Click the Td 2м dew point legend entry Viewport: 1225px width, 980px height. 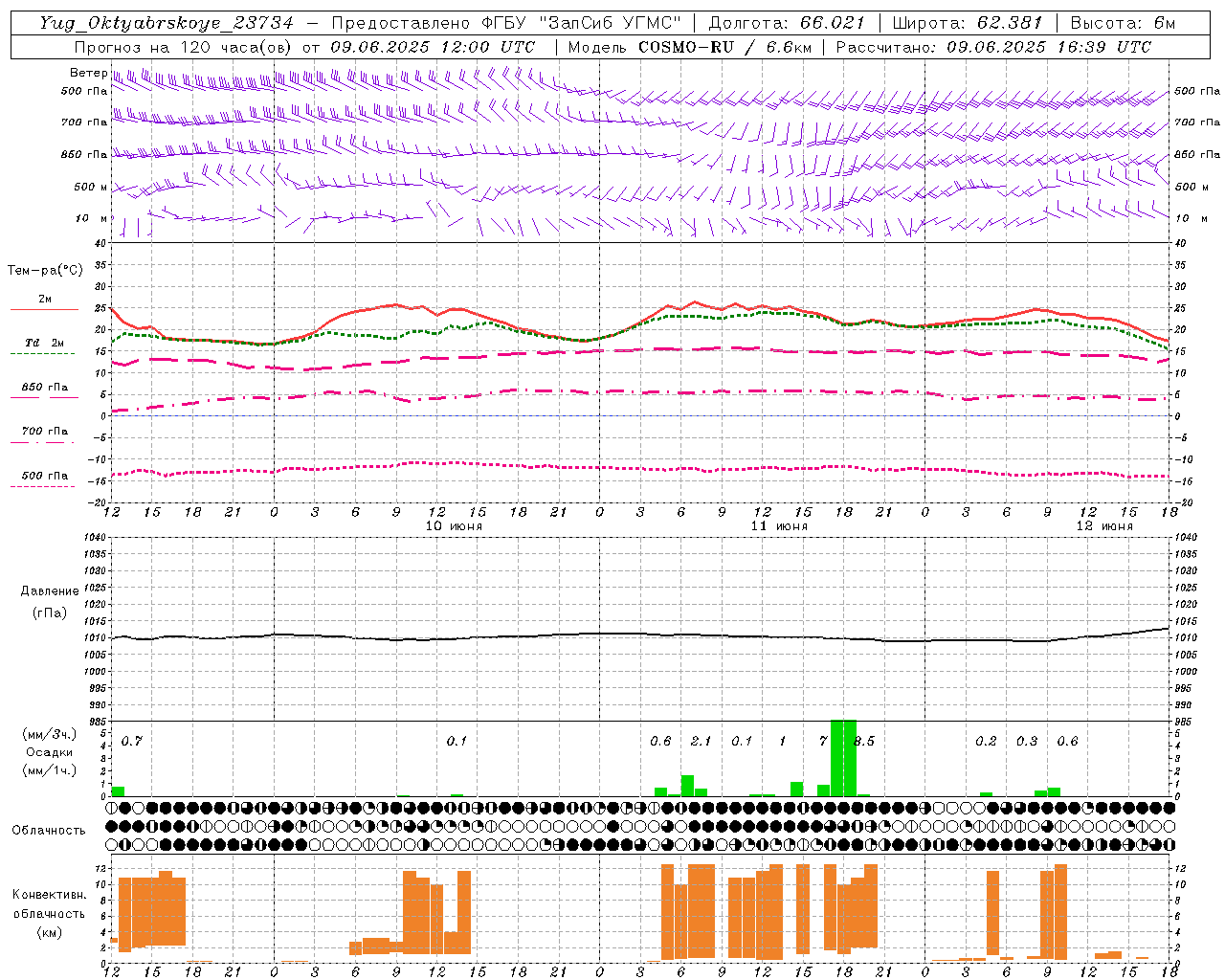[44, 343]
